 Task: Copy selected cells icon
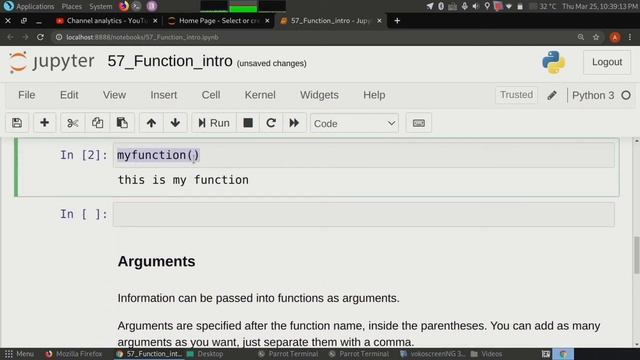click(x=97, y=123)
